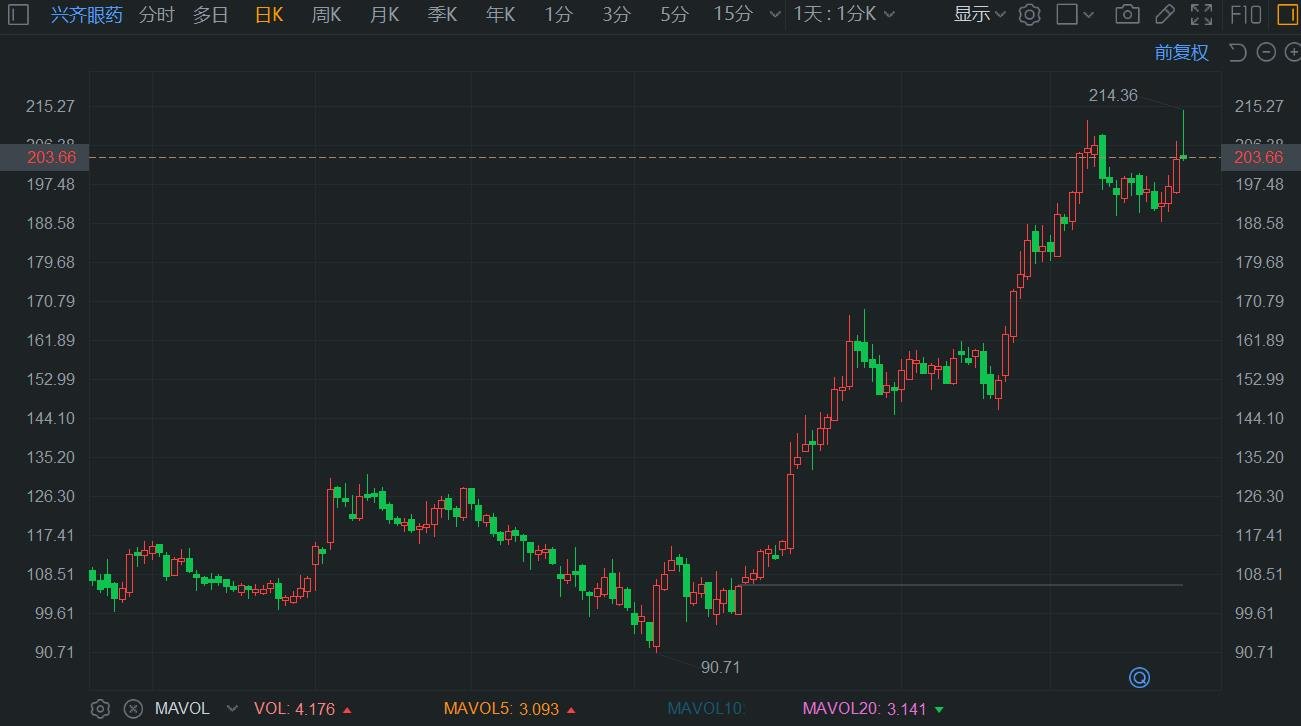Open the 显示 display dropdown
This screenshot has height=726, width=1301.
(x=979, y=14)
